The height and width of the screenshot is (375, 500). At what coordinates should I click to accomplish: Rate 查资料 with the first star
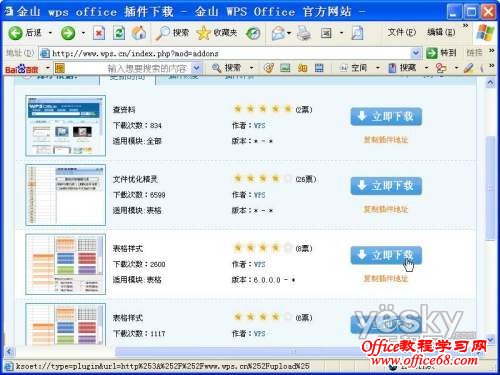click(238, 109)
